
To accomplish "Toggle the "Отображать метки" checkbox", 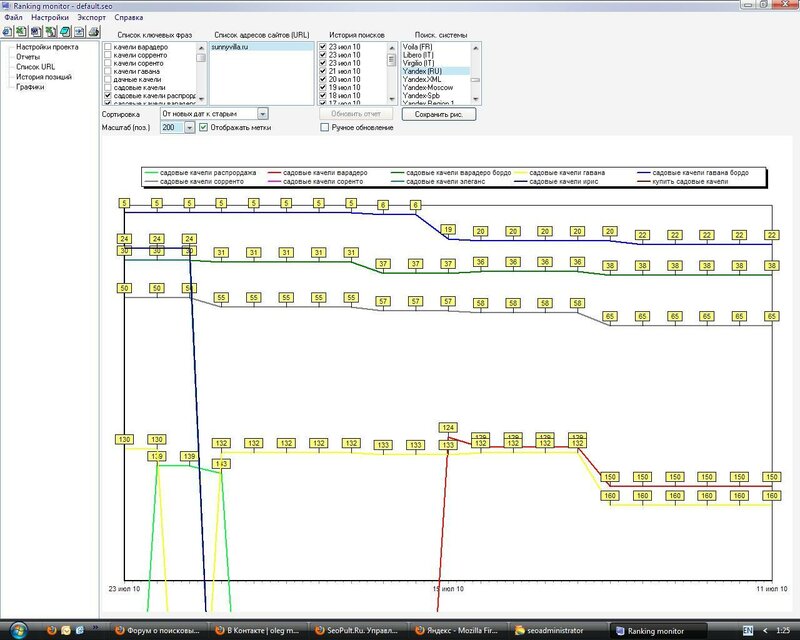I will [x=205, y=128].
